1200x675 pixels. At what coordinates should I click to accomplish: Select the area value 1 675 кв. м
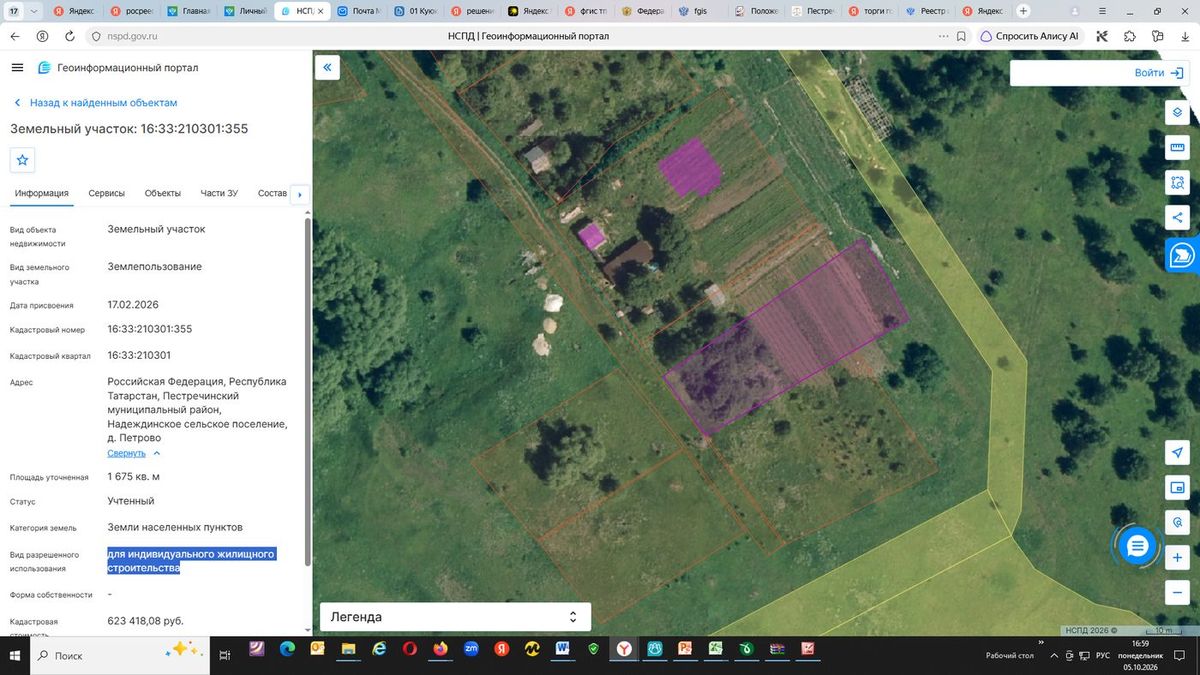point(134,476)
